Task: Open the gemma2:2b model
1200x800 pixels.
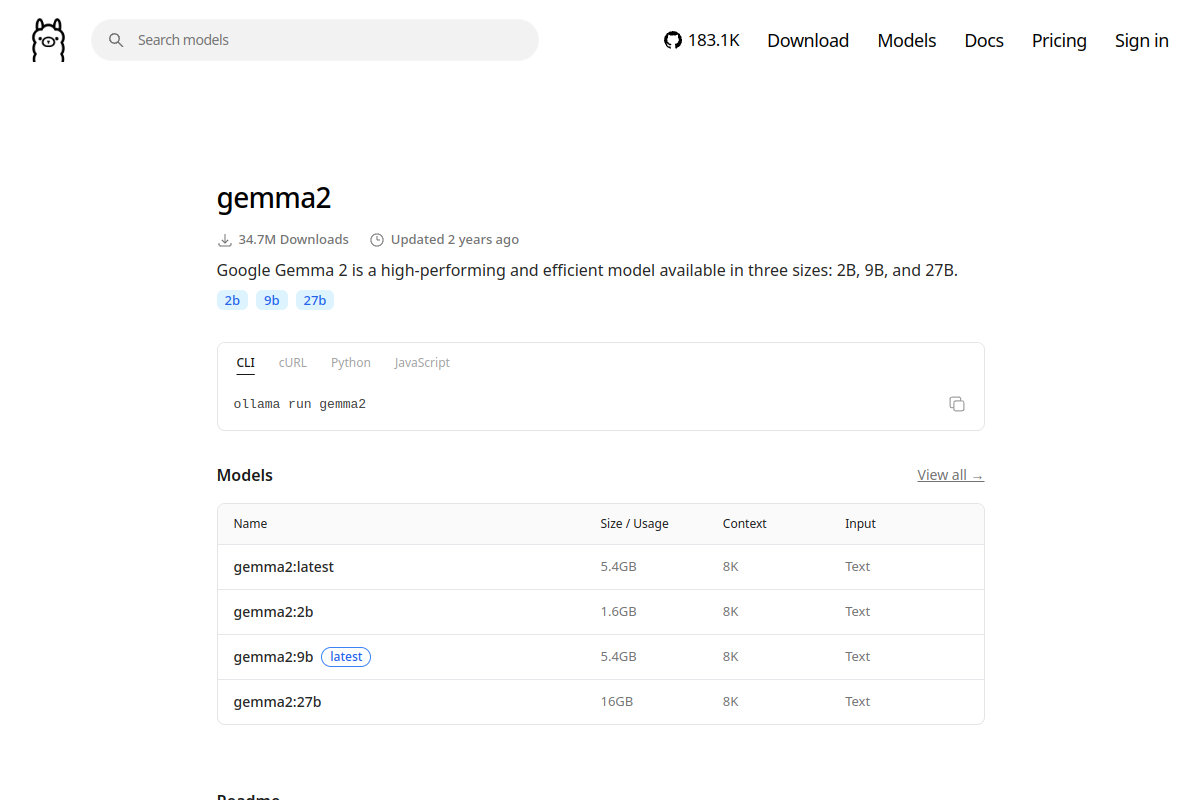Action: coord(274,612)
